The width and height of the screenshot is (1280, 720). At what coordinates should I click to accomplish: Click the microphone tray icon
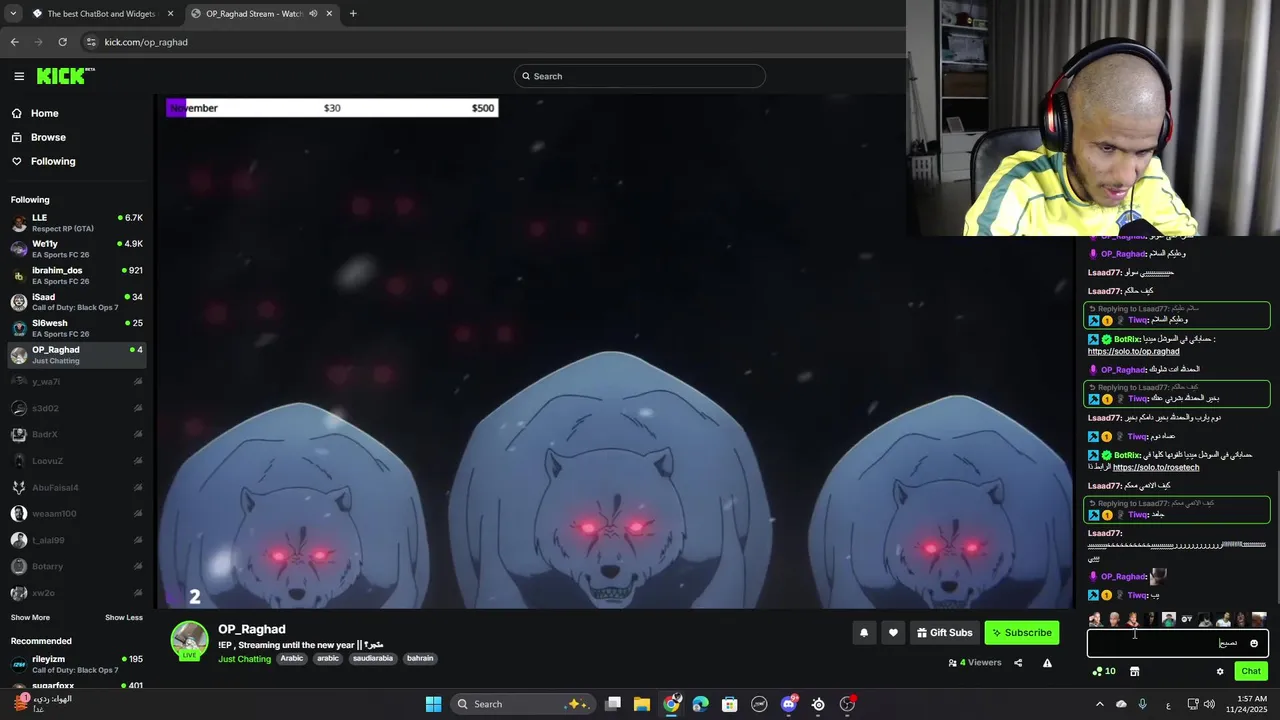1142,704
